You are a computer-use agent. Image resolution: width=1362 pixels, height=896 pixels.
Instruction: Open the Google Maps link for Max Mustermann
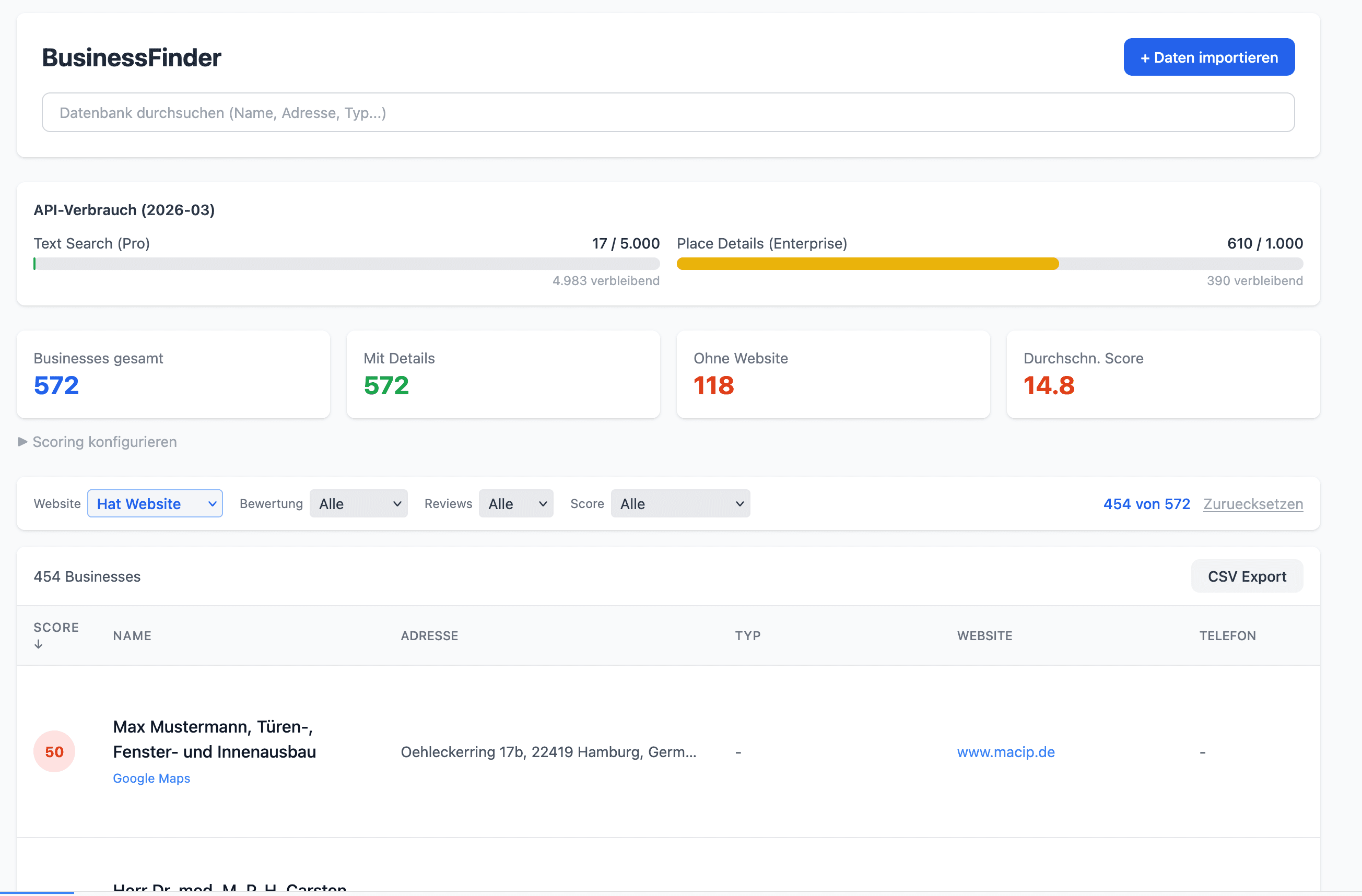[x=151, y=778]
